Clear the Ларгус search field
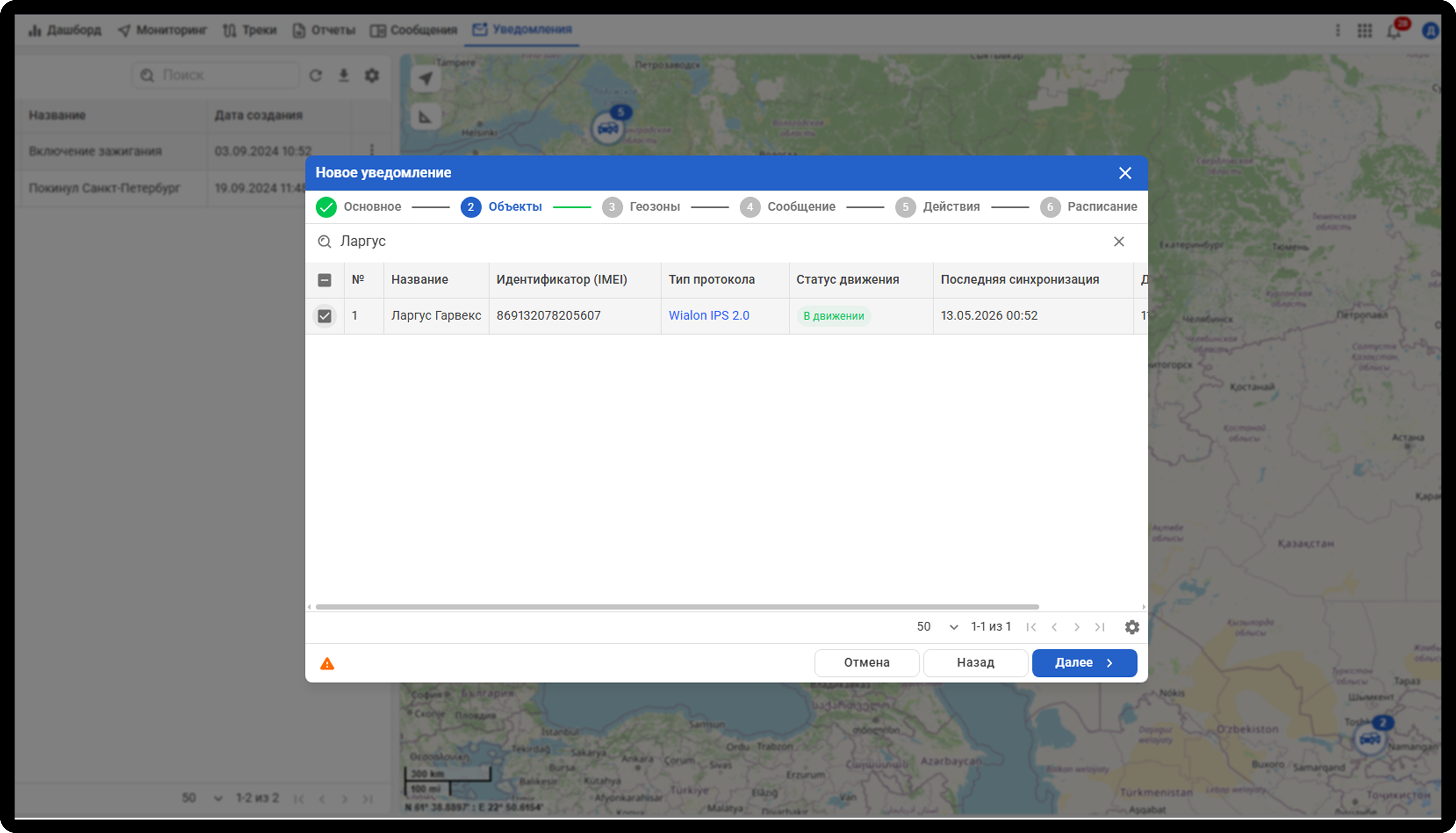This screenshot has height=833, width=1456. pyautogui.click(x=1119, y=242)
